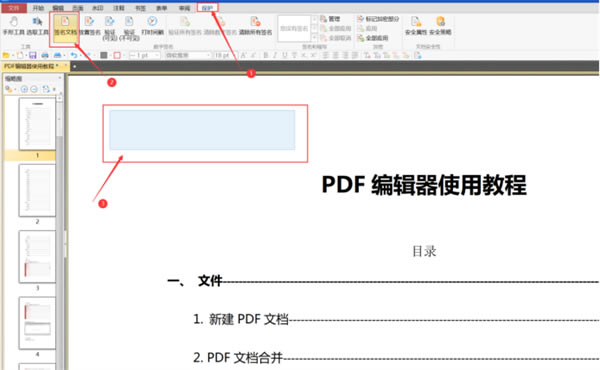Click the PDF 编辑器使用教程 title text
The image size is (600, 370).
(x=424, y=185)
